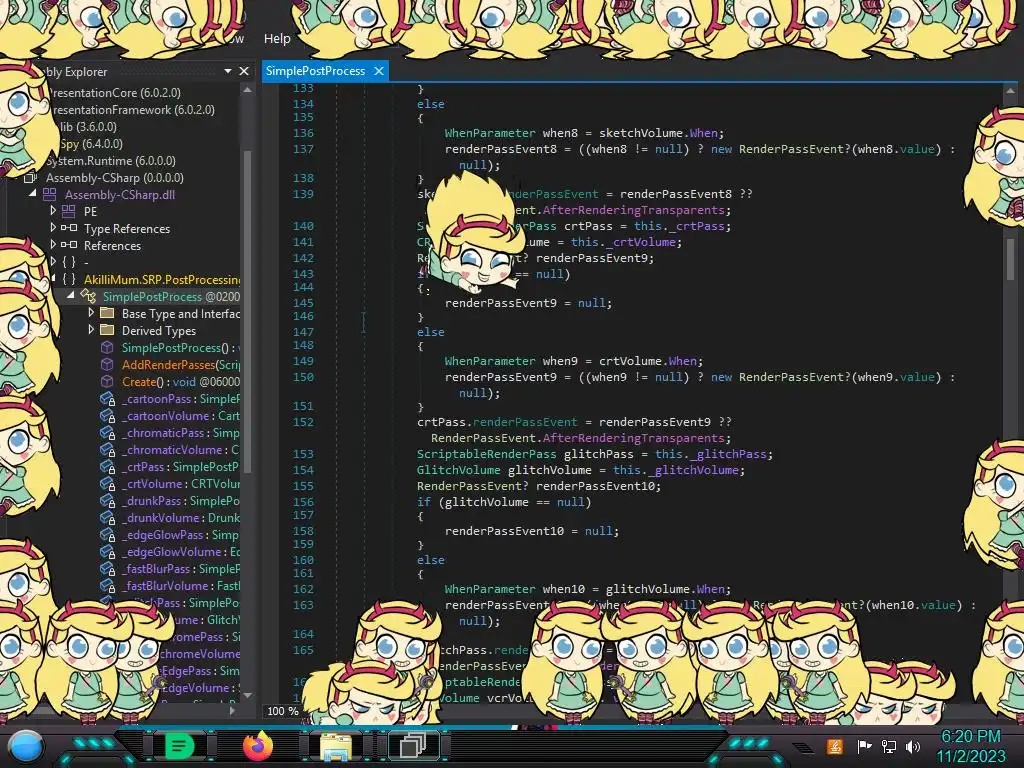Click the Java tray icon
1024x768 pixels.
(x=835, y=746)
